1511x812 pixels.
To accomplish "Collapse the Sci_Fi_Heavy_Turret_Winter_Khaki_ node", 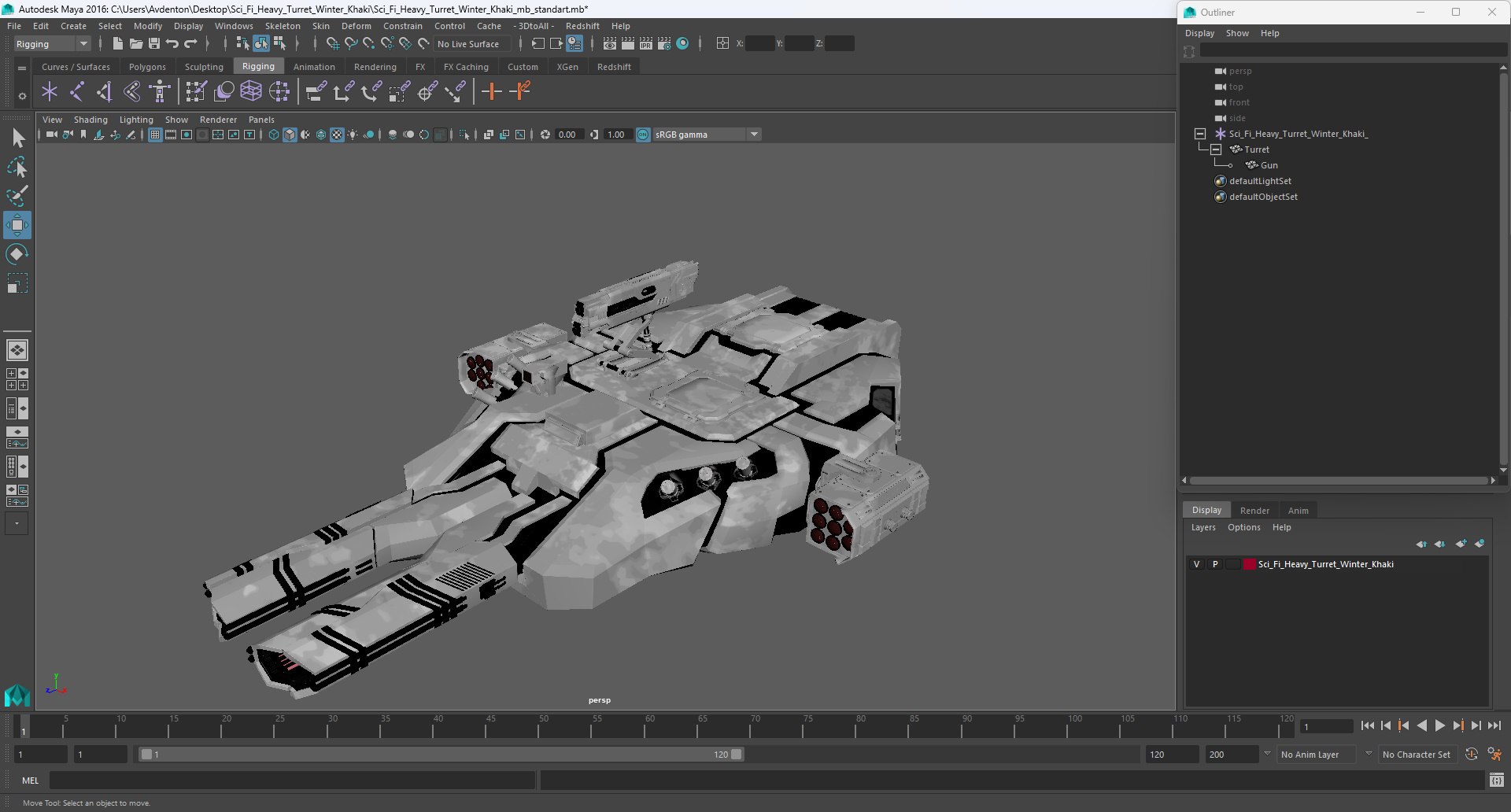I will pyautogui.click(x=1200, y=134).
